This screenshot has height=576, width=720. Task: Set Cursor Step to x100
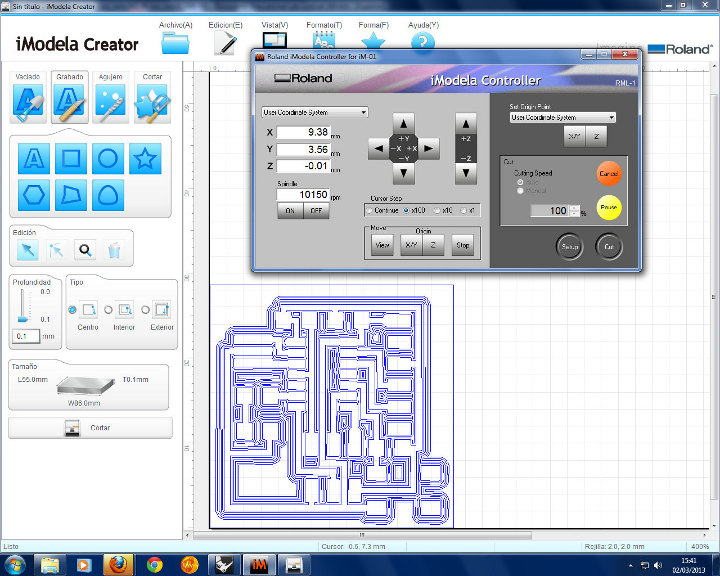click(x=406, y=210)
